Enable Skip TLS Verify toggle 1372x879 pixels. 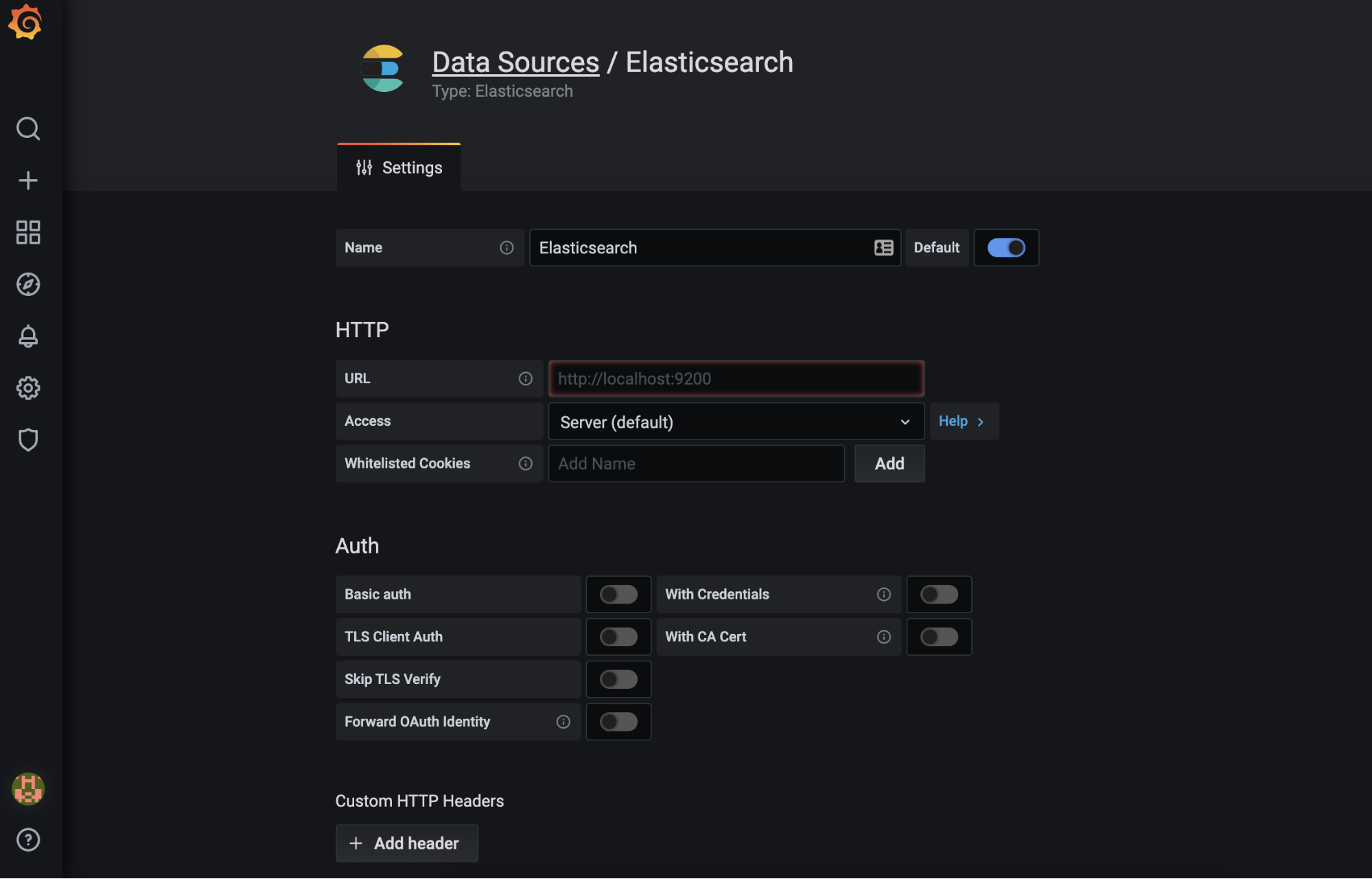(618, 679)
